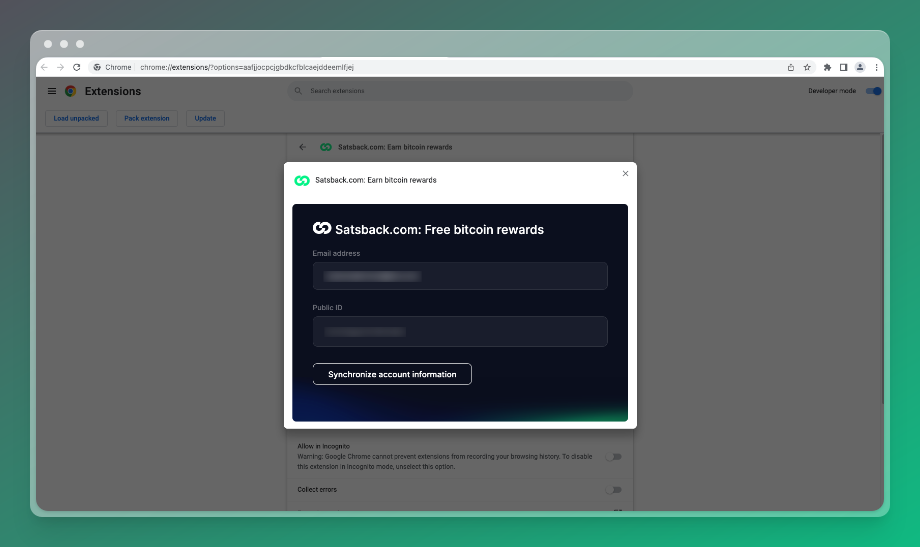This screenshot has width=920, height=547.
Task: Toggle the side panel icon
Action: tap(844, 67)
